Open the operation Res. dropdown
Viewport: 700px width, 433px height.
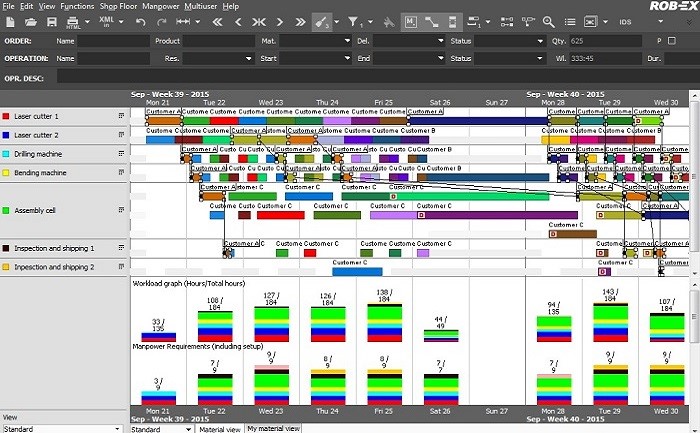pos(249,58)
